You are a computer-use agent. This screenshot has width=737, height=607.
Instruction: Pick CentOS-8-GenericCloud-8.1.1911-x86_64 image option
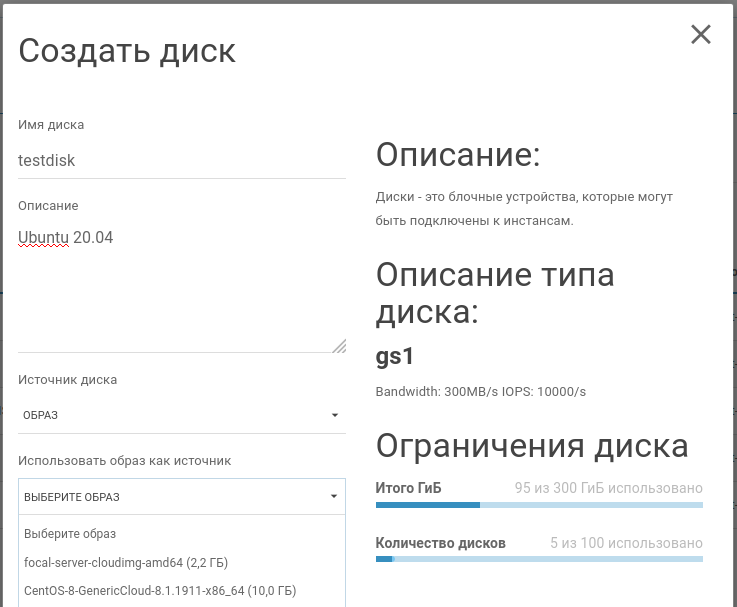click(160, 591)
